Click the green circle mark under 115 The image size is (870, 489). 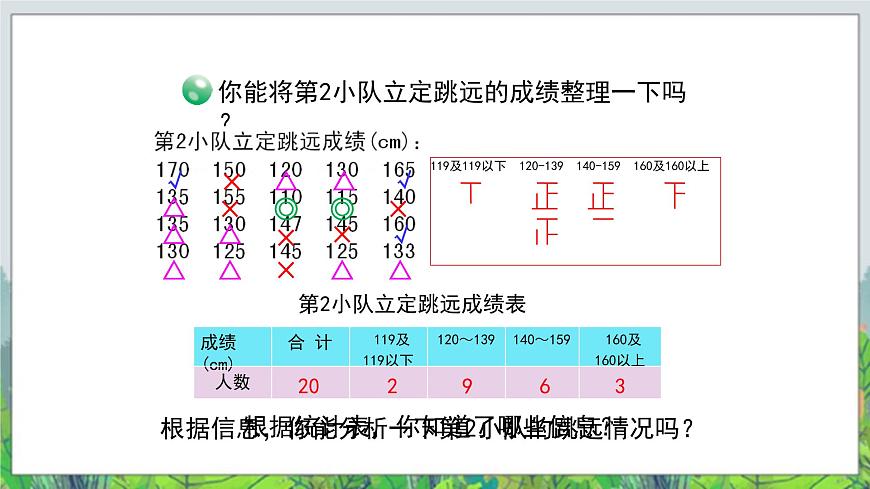pyautogui.click(x=342, y=209)
